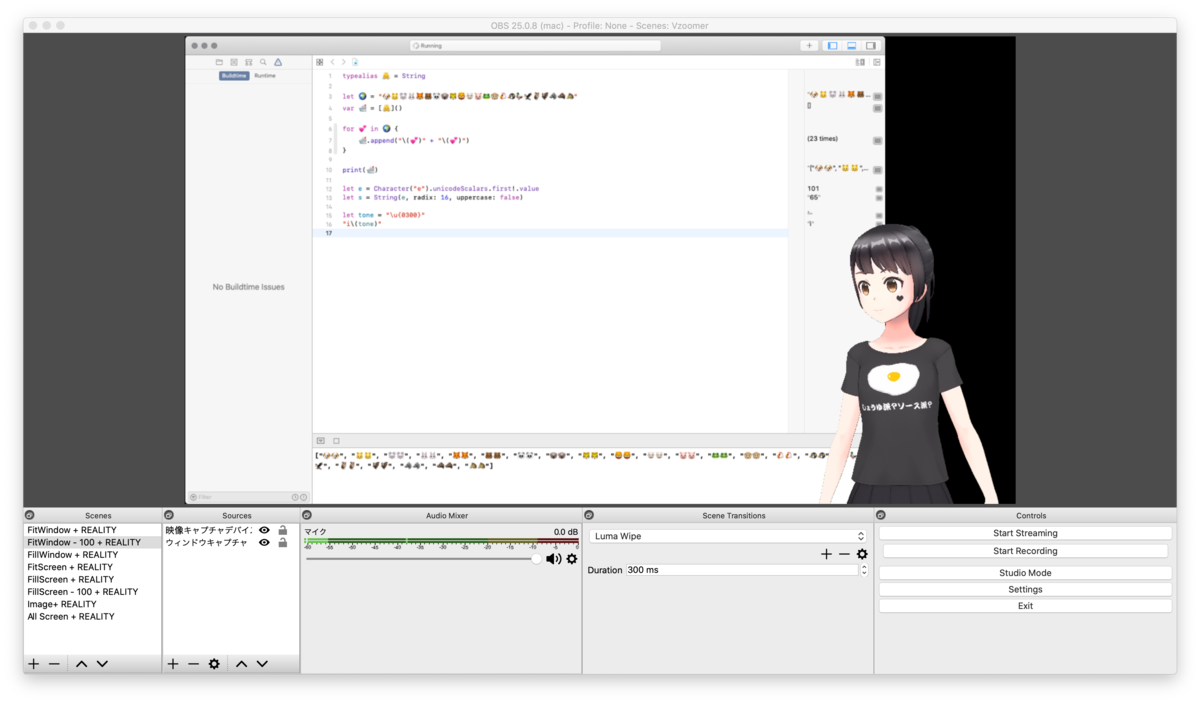Viewport: 1200px width, 703px height.
Task: Select Buildtime tab in Xcode preview
Action: pyautogui.click(x=234, y=76)
